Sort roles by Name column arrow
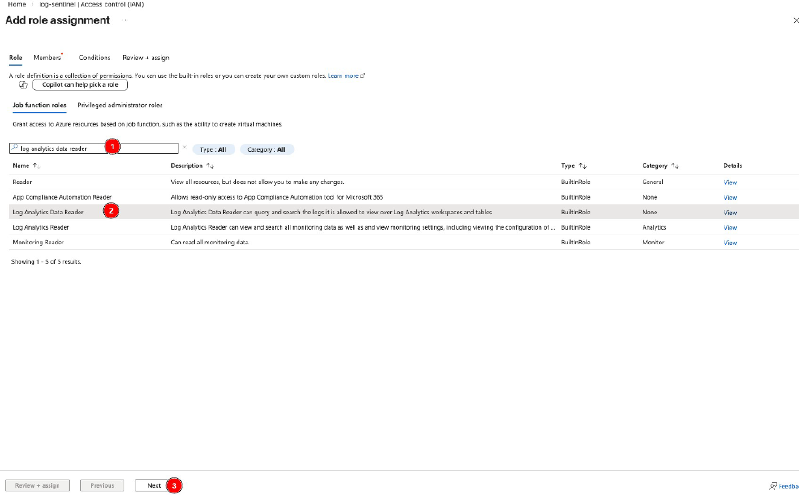 (x=36, y=165)
